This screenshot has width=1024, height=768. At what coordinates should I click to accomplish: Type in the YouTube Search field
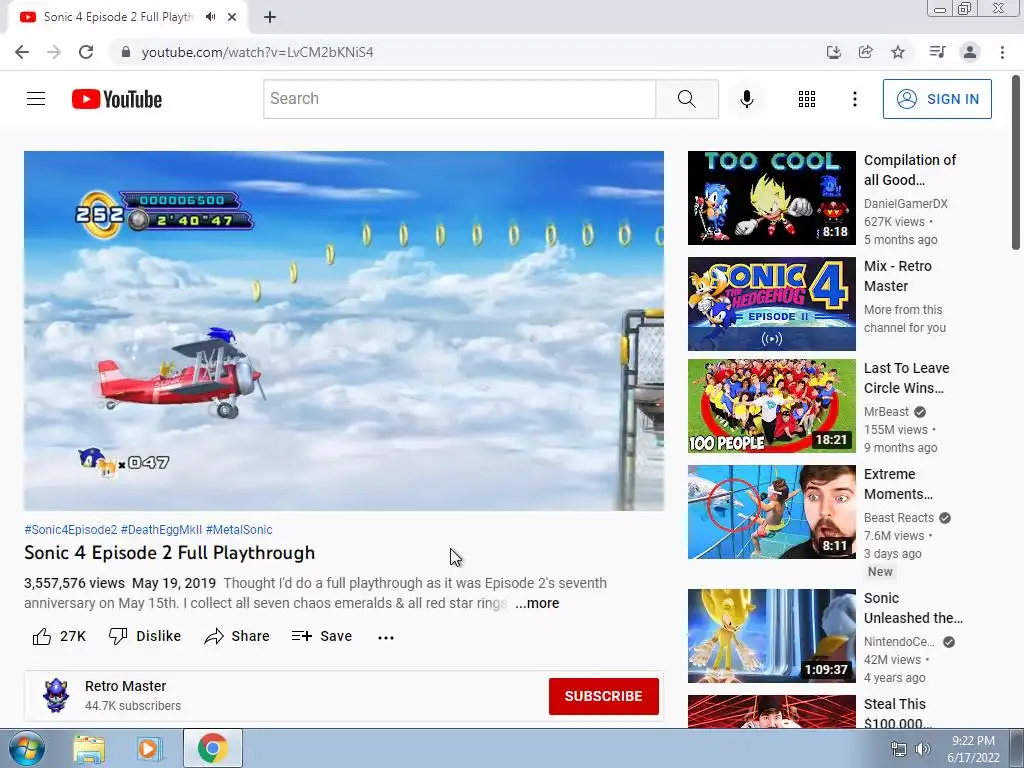459,99
